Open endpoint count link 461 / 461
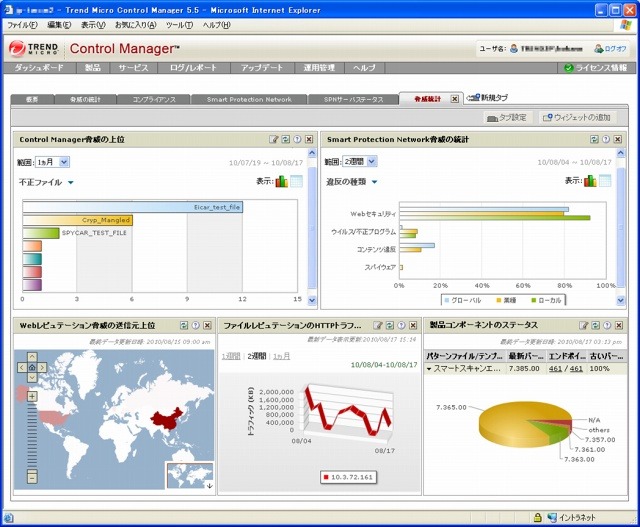The image size is (640, 527). (566, 369)
